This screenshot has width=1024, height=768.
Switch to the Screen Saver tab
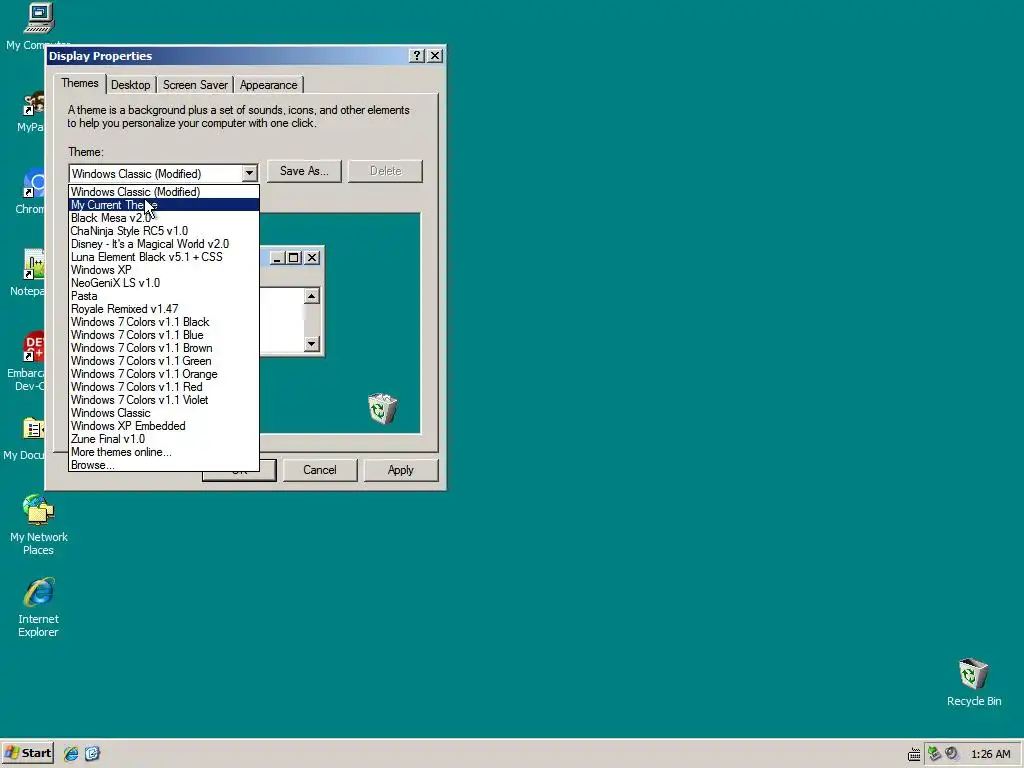(195, 85)
